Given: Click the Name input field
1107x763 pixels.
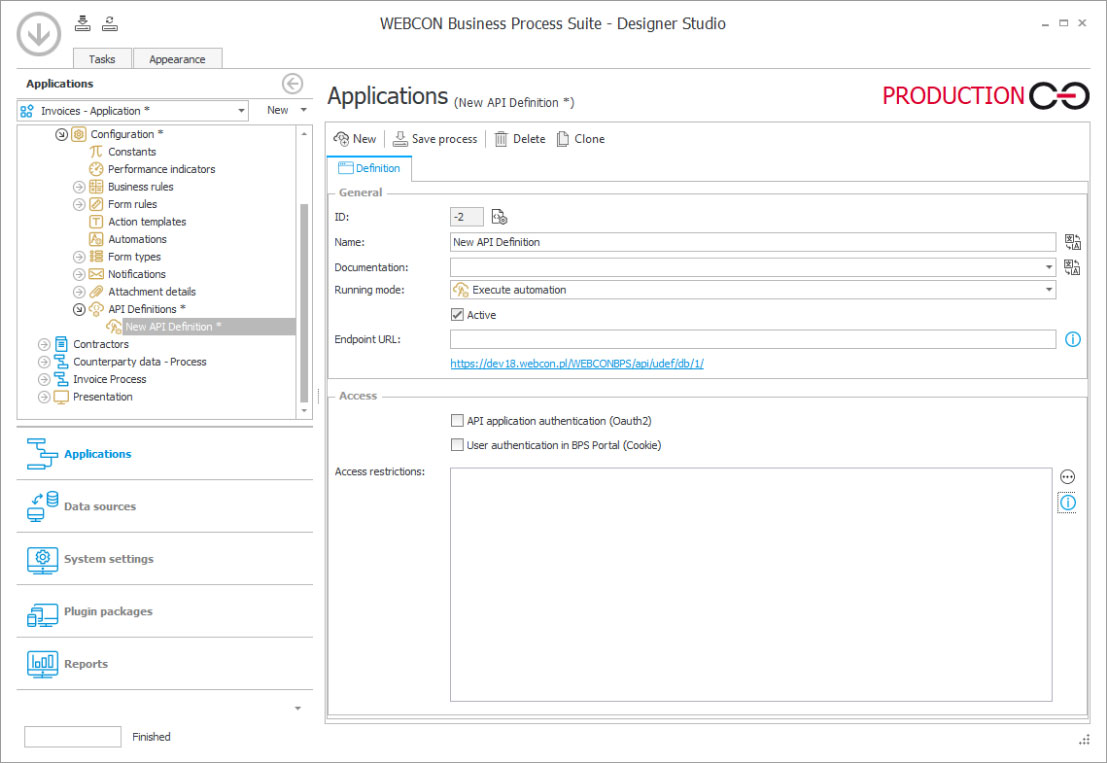Looking at the screenshot, I should [753, 242].
